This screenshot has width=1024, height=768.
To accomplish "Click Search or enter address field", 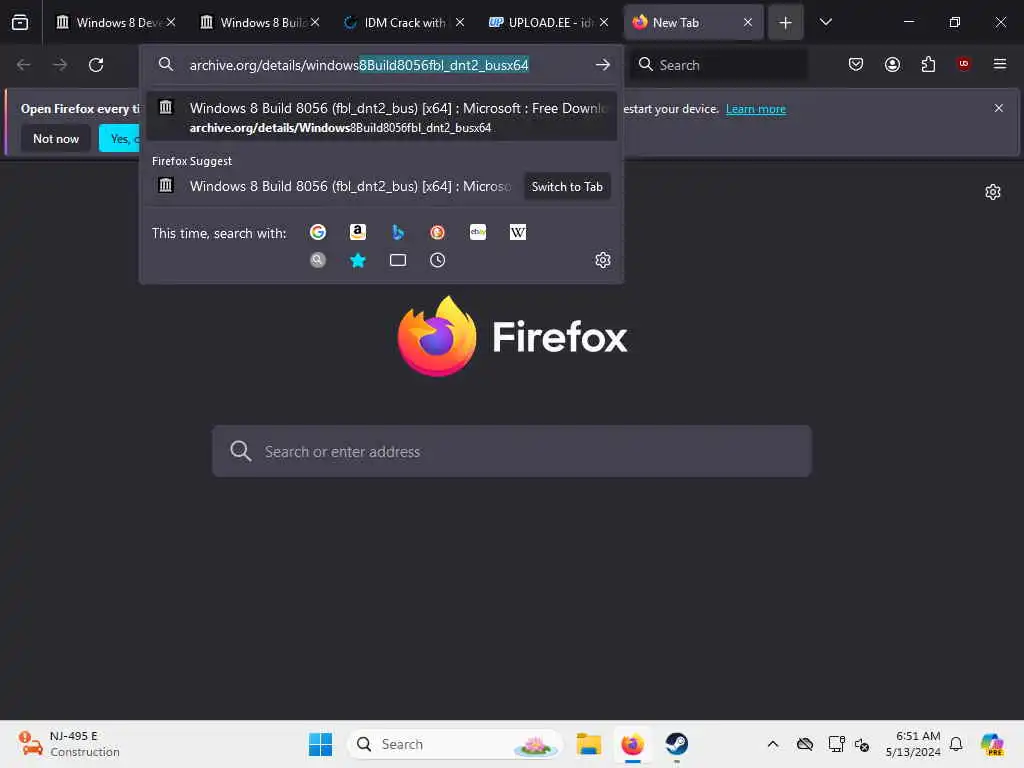I will tap(511, 451).
